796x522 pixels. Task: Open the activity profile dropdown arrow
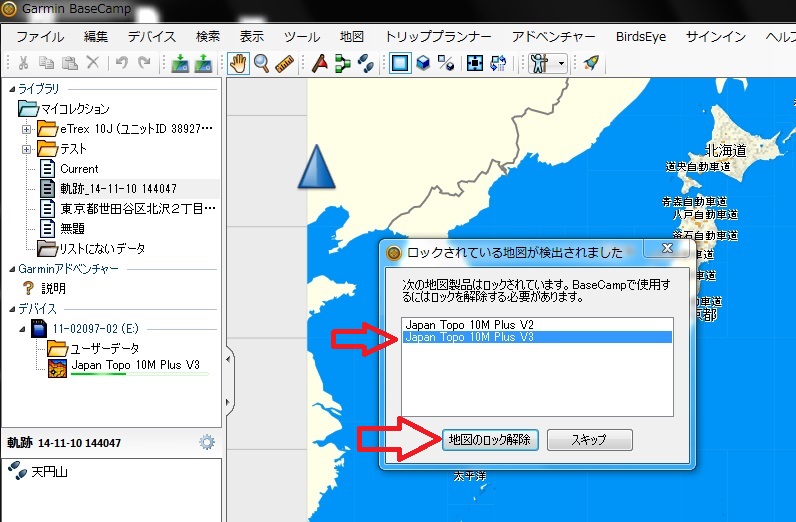coord(561,64)
